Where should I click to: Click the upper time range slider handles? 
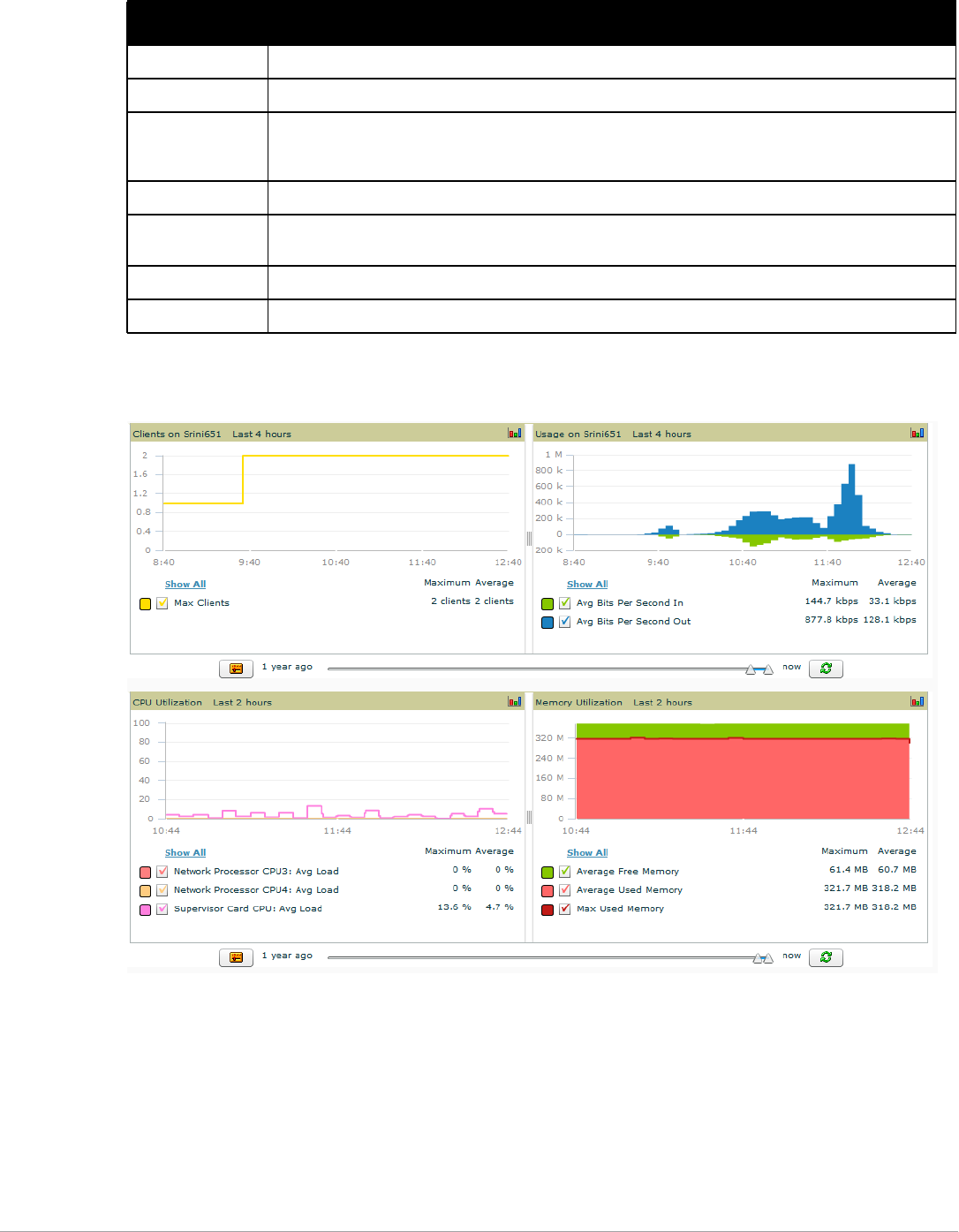pos(759,669)
